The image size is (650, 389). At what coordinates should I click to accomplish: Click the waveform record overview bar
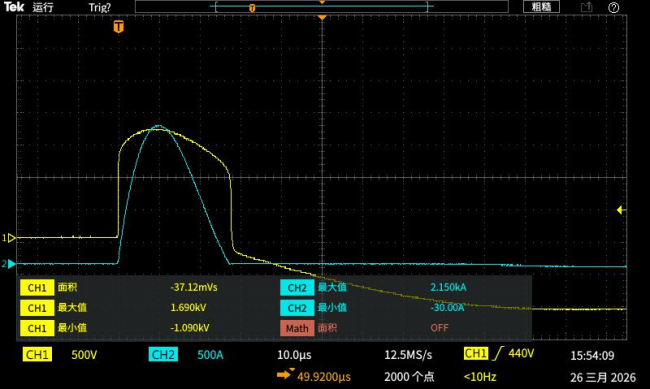[322, 7]
